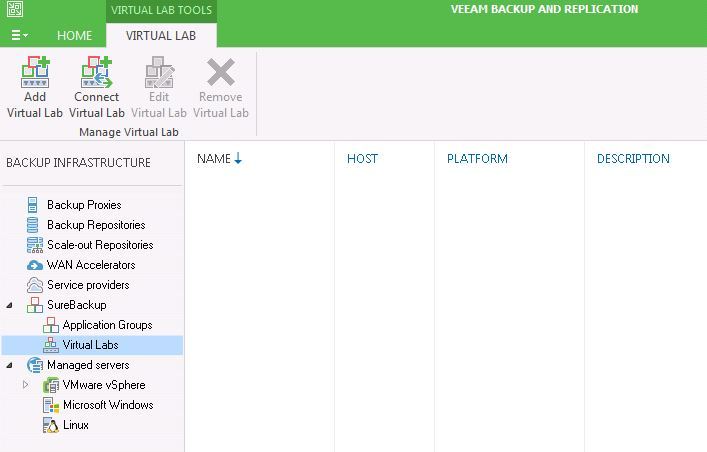Click the Backup Repositories icon
Screen dimensions: 707x452
point(32,225)
